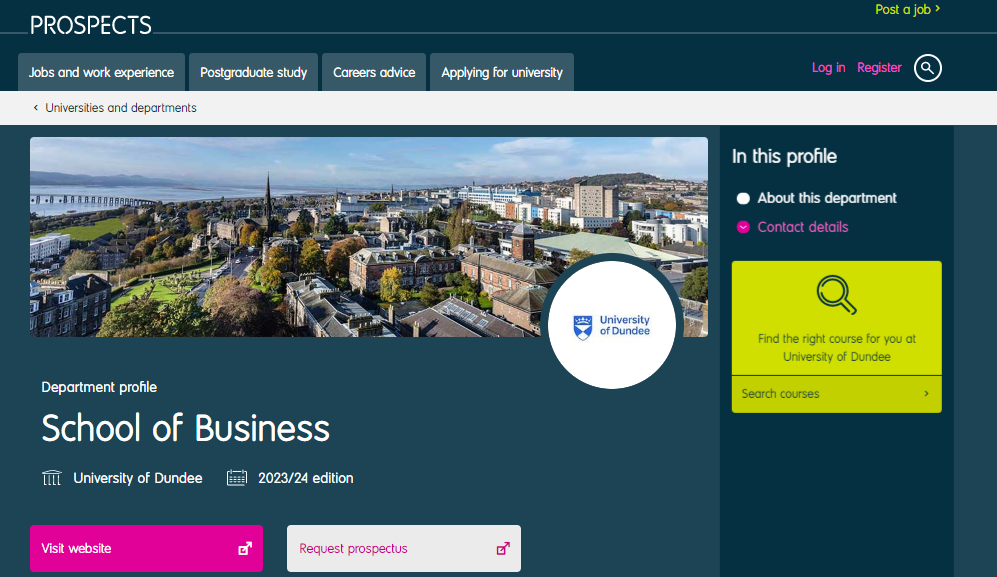Screen dimensions: 997x577
Task: Click the Log in link
Action: tap(828, 68)
